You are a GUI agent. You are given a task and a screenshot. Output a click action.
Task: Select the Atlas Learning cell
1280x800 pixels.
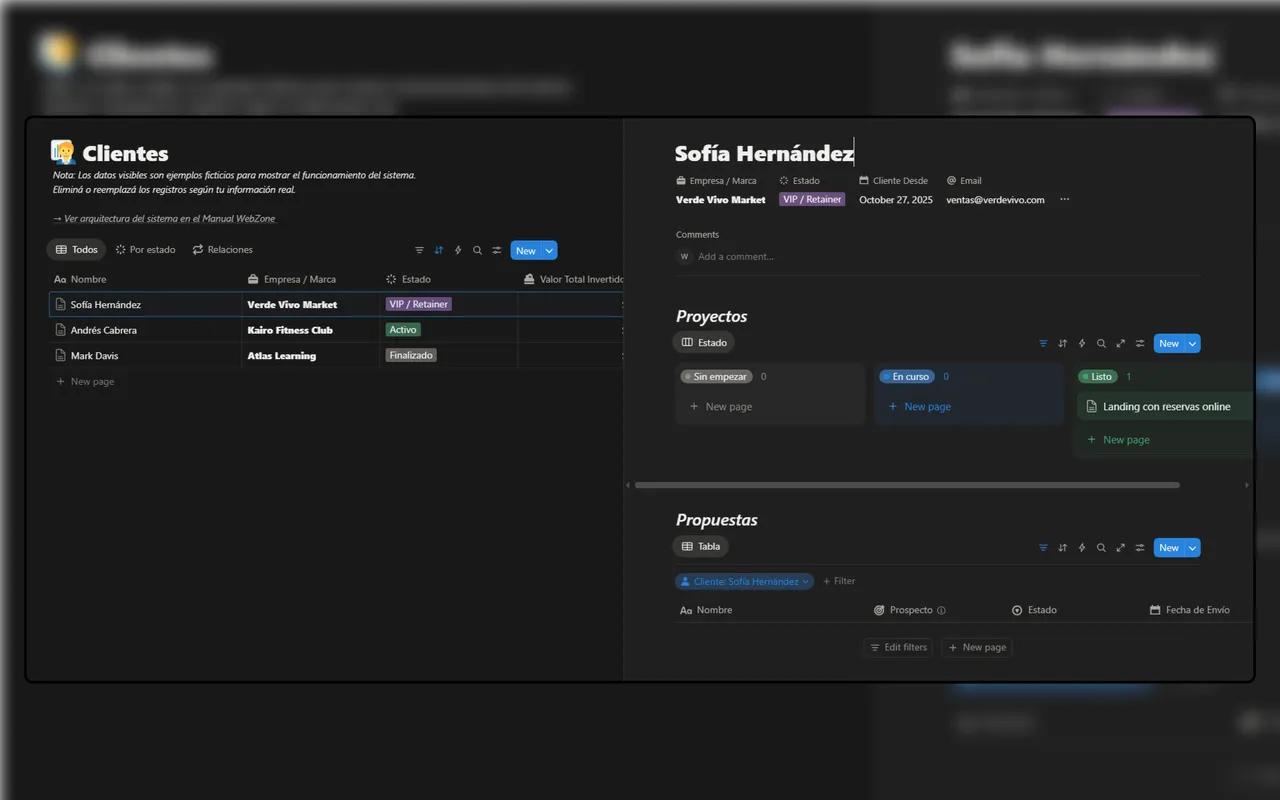310,356
